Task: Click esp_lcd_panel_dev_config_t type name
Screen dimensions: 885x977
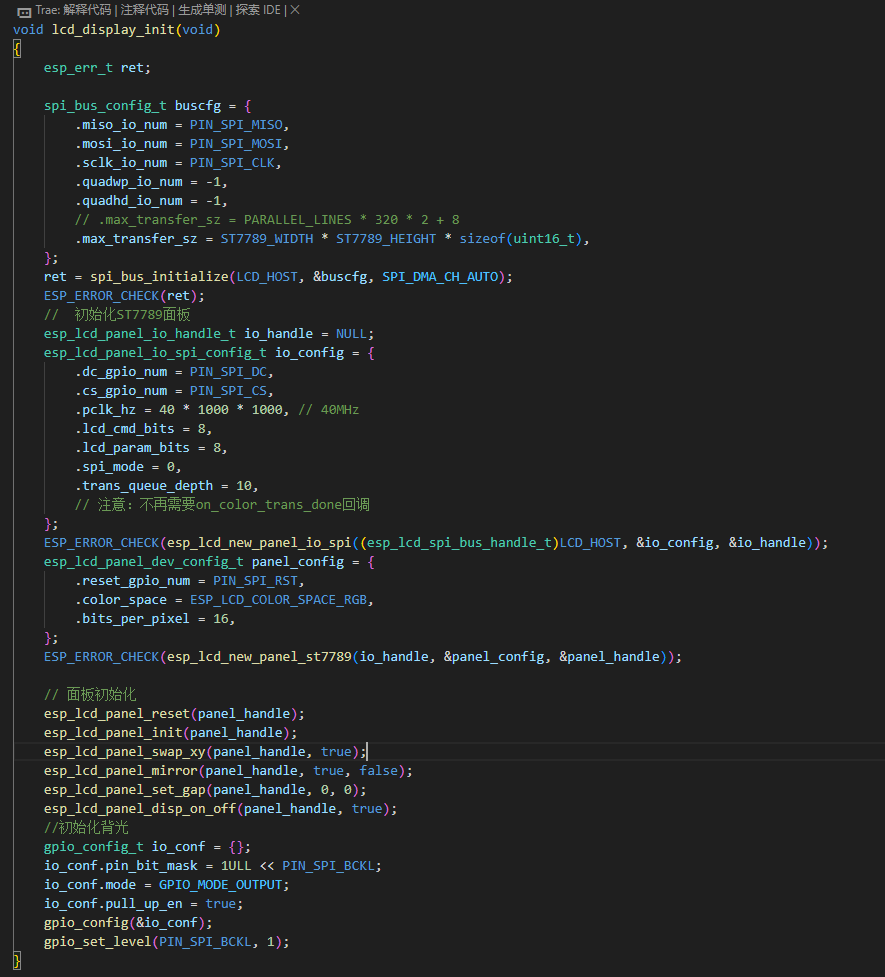Action: (144, 562)
